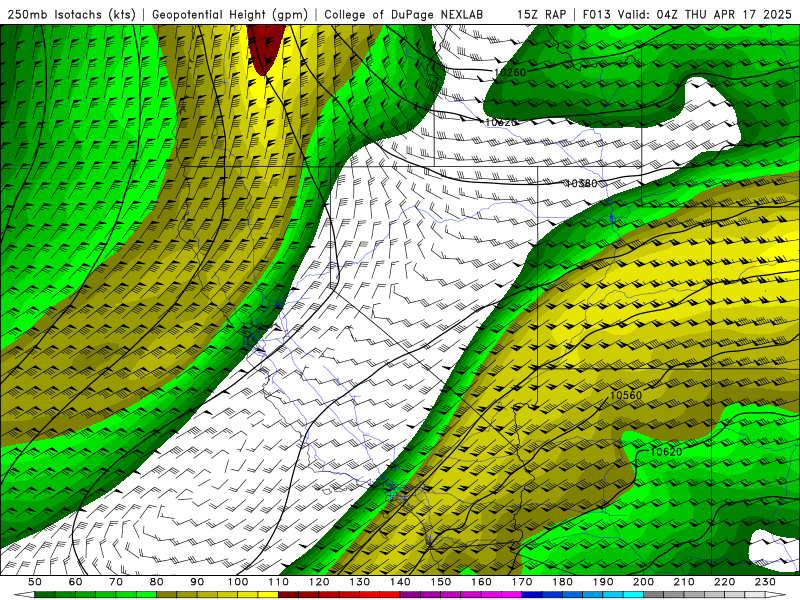Click the 170 value on the color scale
This screenshot has width=800, height=600.
pyautogui.click(x=522, y=582)
